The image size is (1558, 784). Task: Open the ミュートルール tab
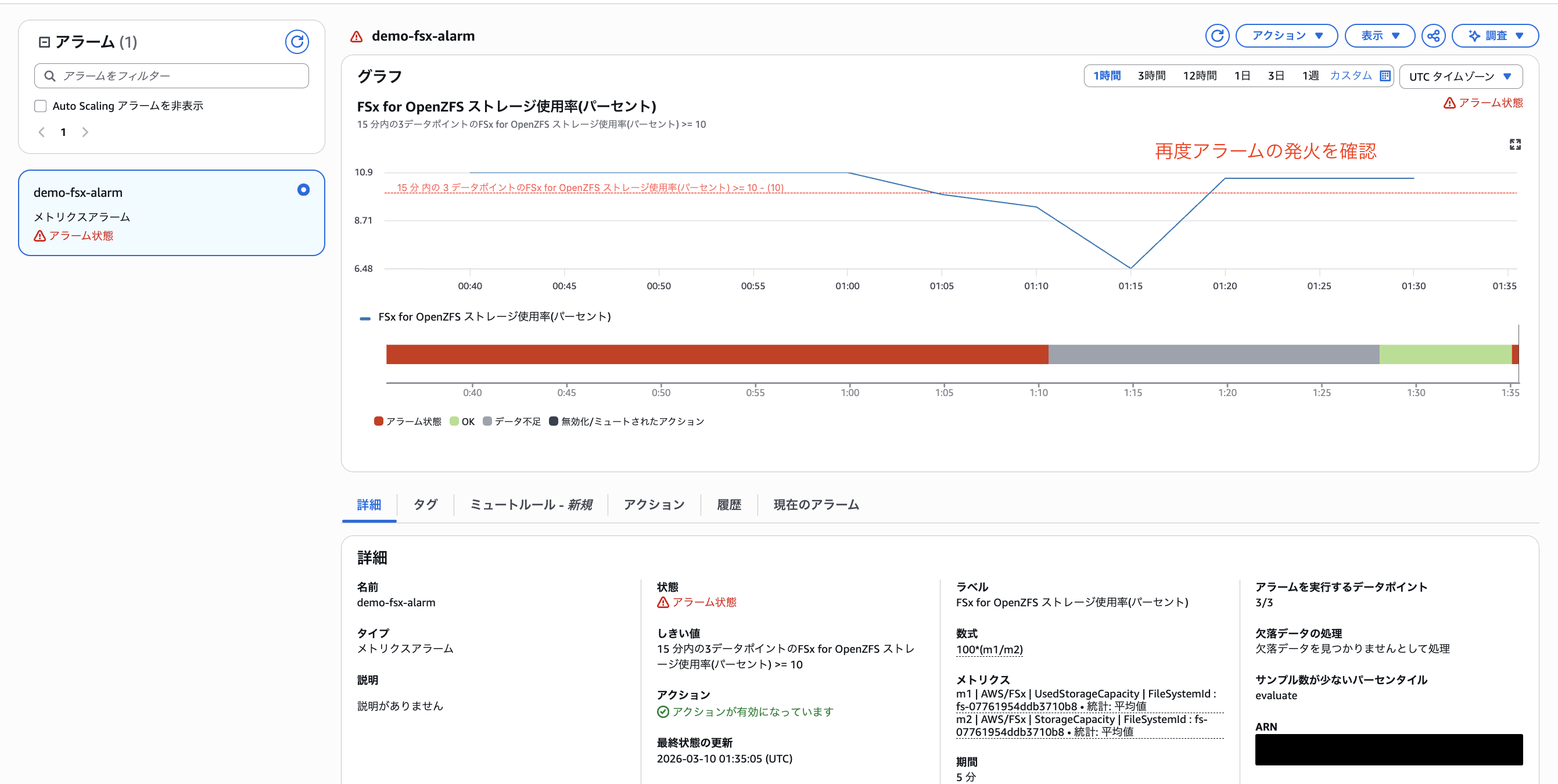(x=530, y=505)
